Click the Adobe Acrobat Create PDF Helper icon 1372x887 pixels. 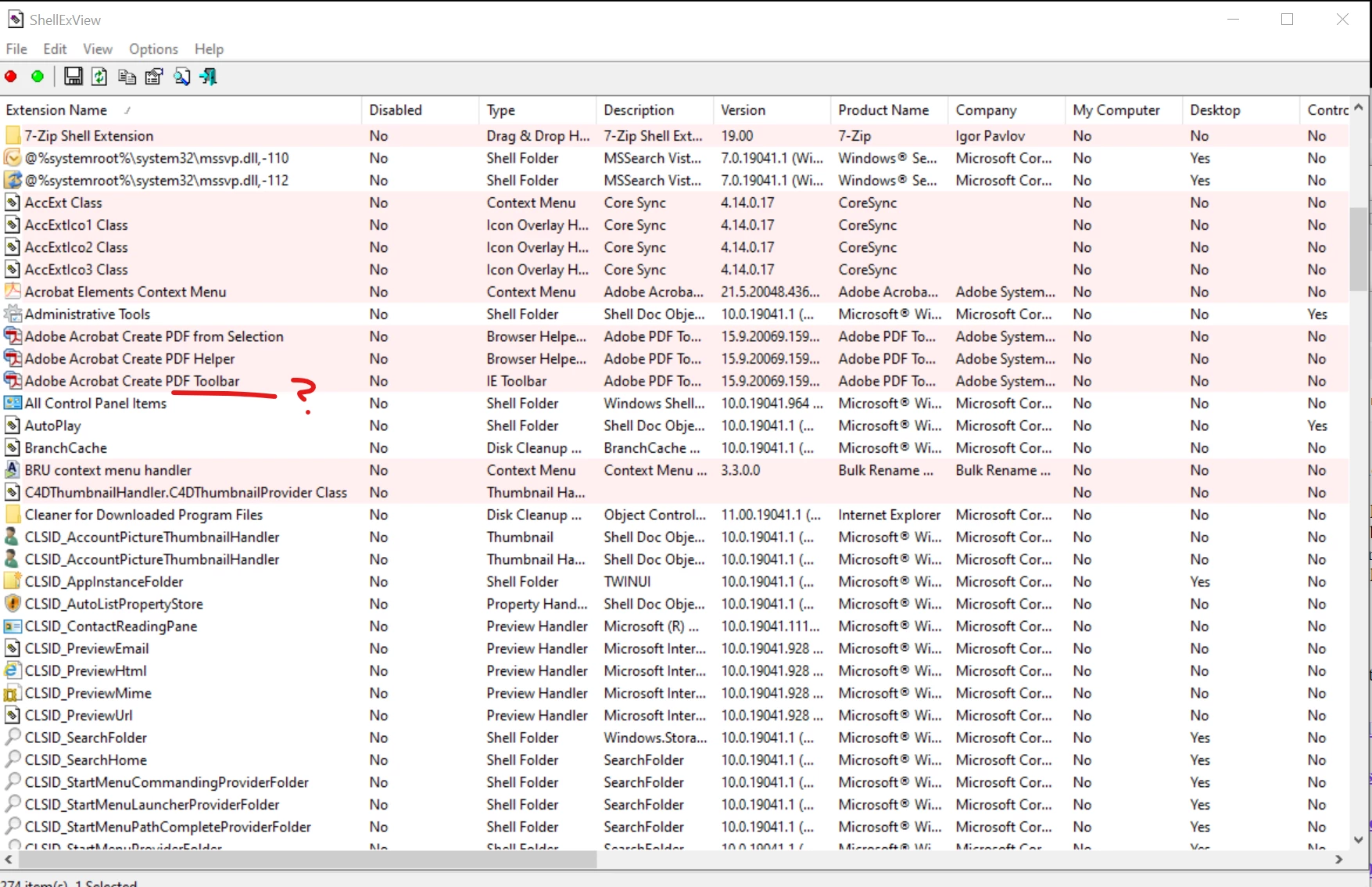coord(13,358)
